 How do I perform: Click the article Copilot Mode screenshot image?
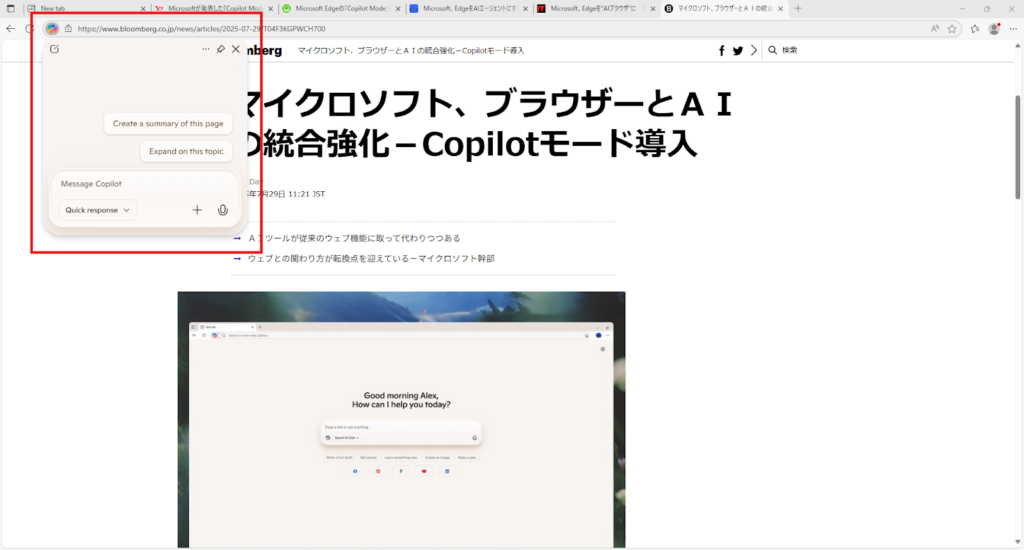(401, 419)
